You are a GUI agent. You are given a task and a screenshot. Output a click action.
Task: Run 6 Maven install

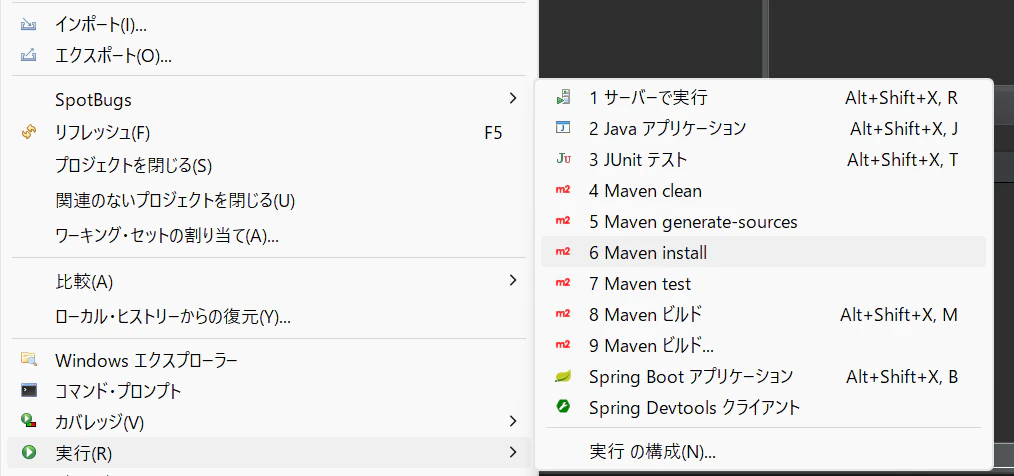[x=764, y=252]
